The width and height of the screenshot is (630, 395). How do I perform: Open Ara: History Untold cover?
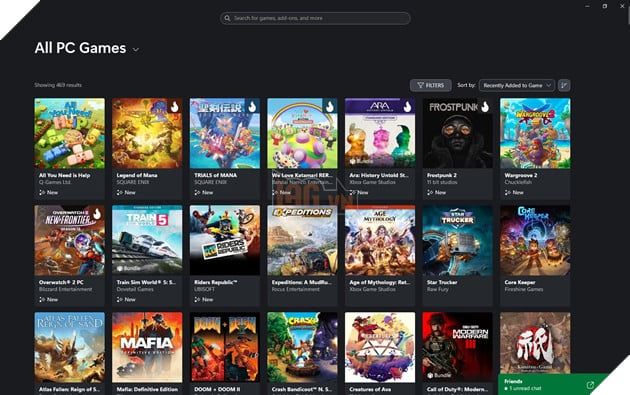[x=380, y=133]
